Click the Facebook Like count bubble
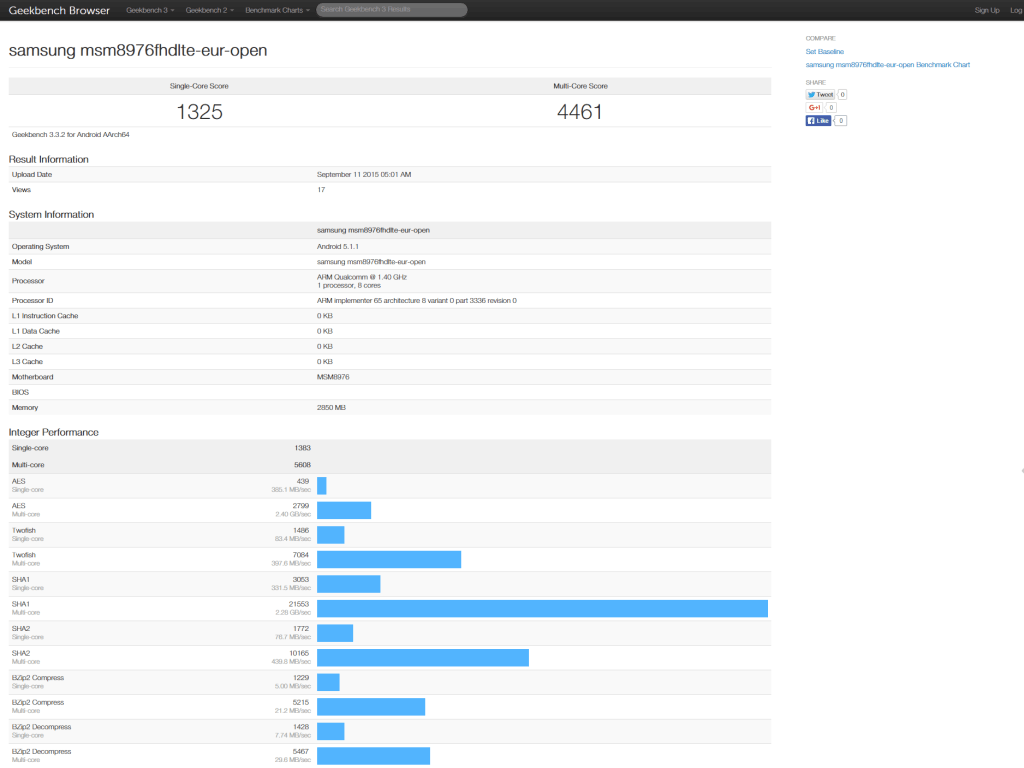 tap(841, 121)
